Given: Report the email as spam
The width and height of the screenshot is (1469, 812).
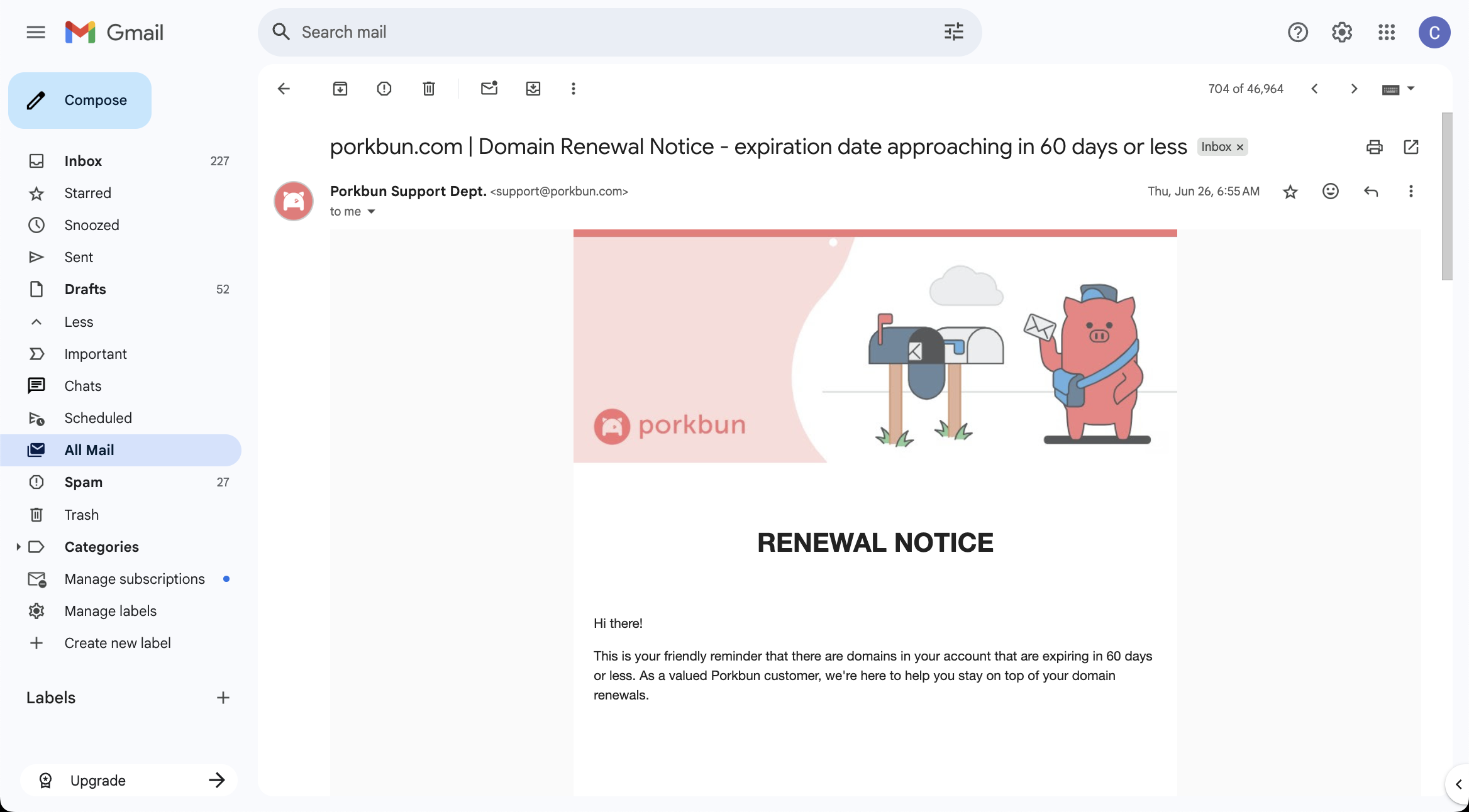Looking at the screenshot, I should tap(384, 89).
